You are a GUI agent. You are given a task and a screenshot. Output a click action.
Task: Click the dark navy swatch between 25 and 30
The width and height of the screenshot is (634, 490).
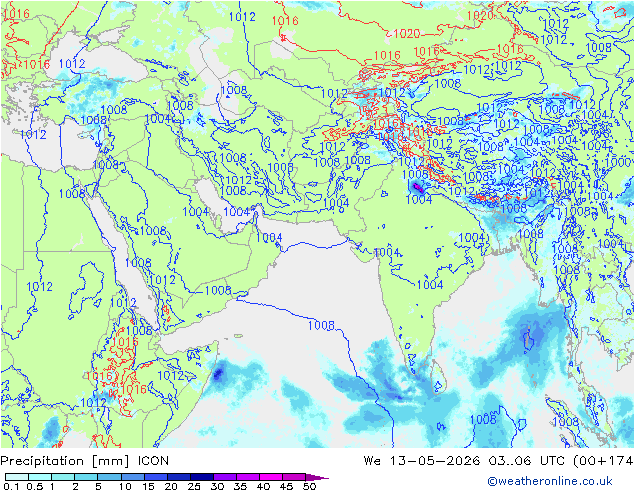[202, 477]
